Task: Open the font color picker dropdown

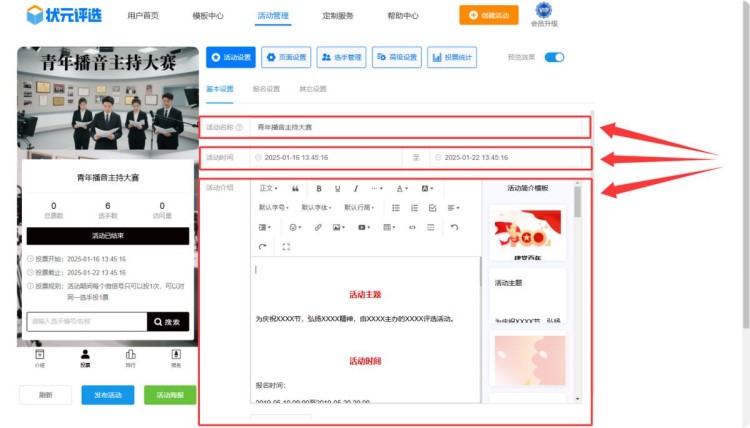Action: pyautogui.click(x=401, y=188)
